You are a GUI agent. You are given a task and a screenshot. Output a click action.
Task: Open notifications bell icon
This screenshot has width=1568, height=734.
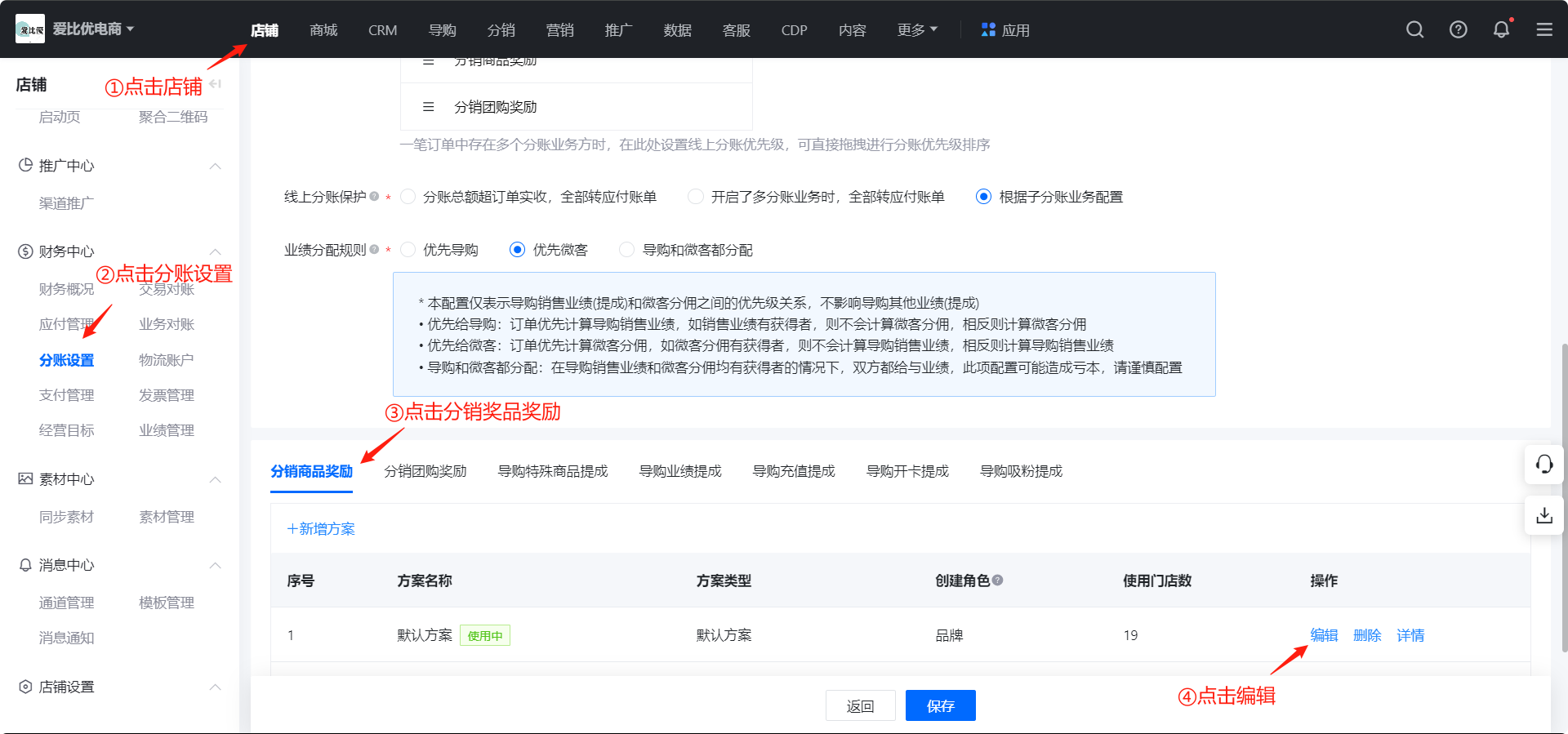pos(1501,30)
